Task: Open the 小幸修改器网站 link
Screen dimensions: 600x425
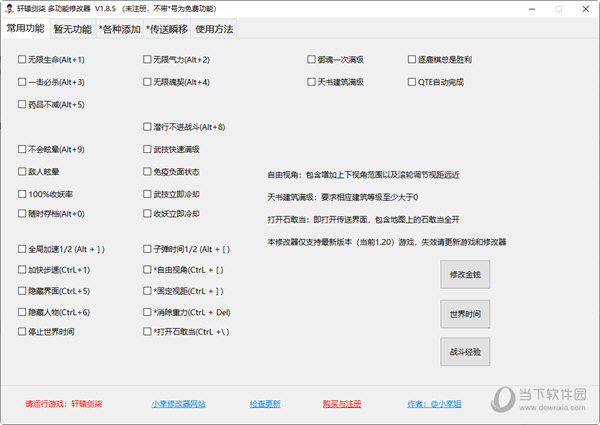Action: pos(178,404)
